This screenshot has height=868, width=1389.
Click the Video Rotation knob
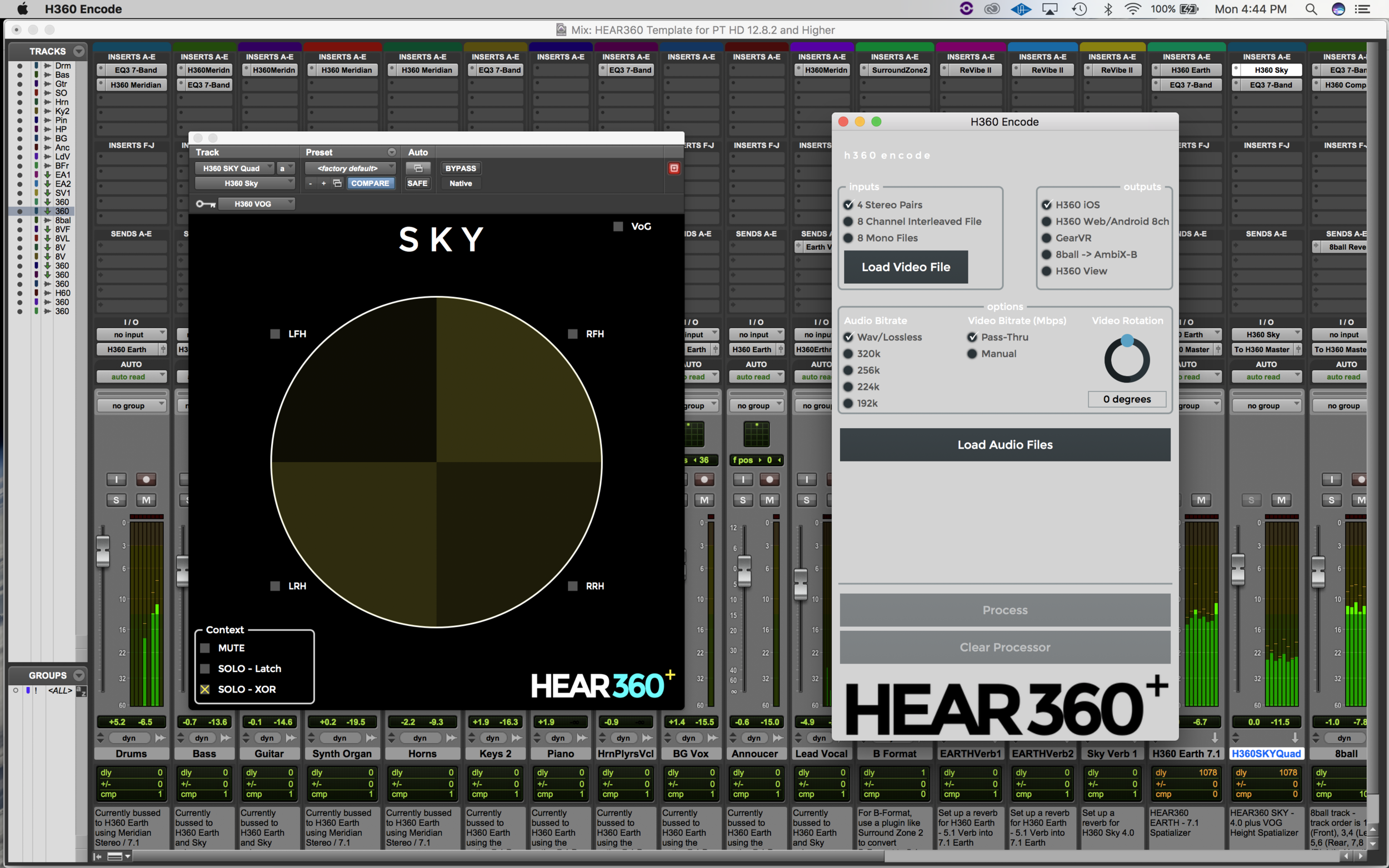(x=1127, y=360)
